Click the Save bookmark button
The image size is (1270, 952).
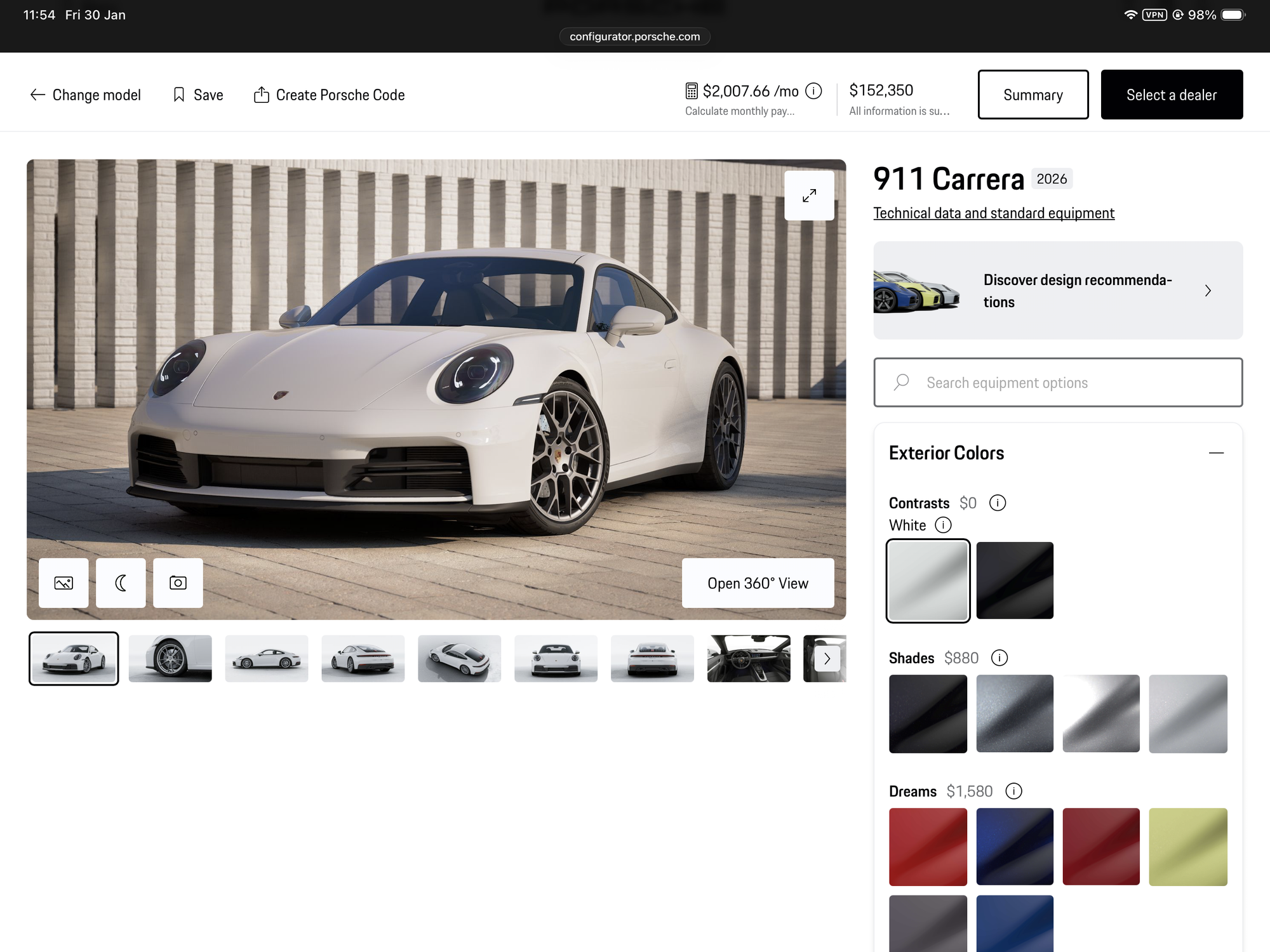(198, 95)
